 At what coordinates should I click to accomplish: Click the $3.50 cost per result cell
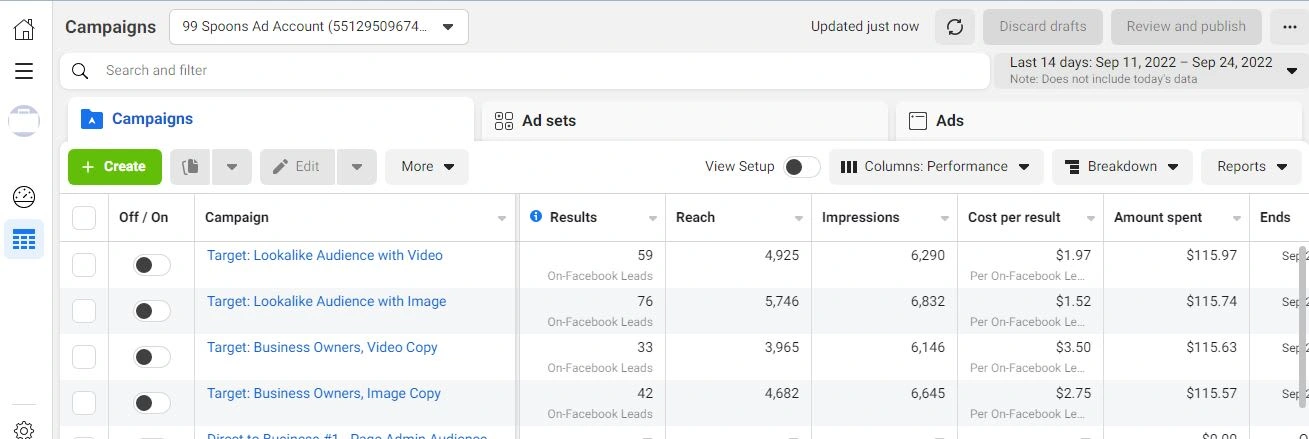click(1072, 347)
